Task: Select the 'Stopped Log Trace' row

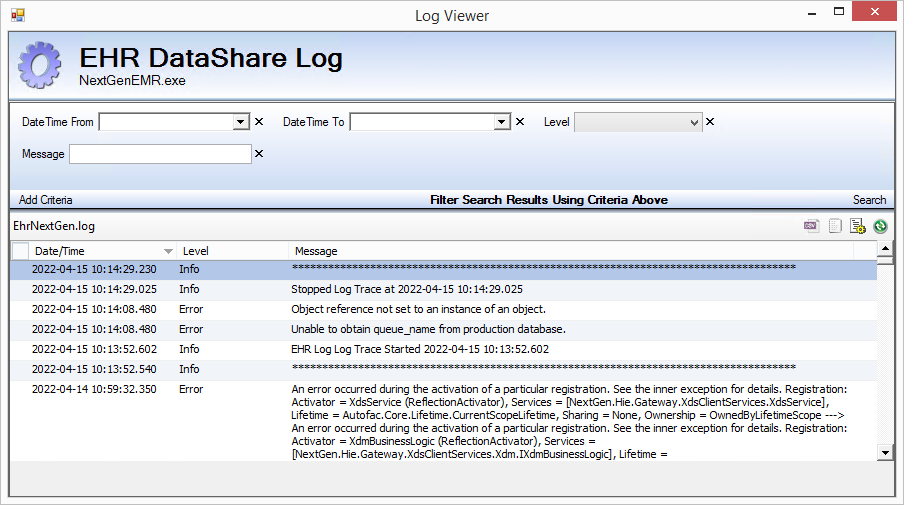Action: (x=443, y=289)
